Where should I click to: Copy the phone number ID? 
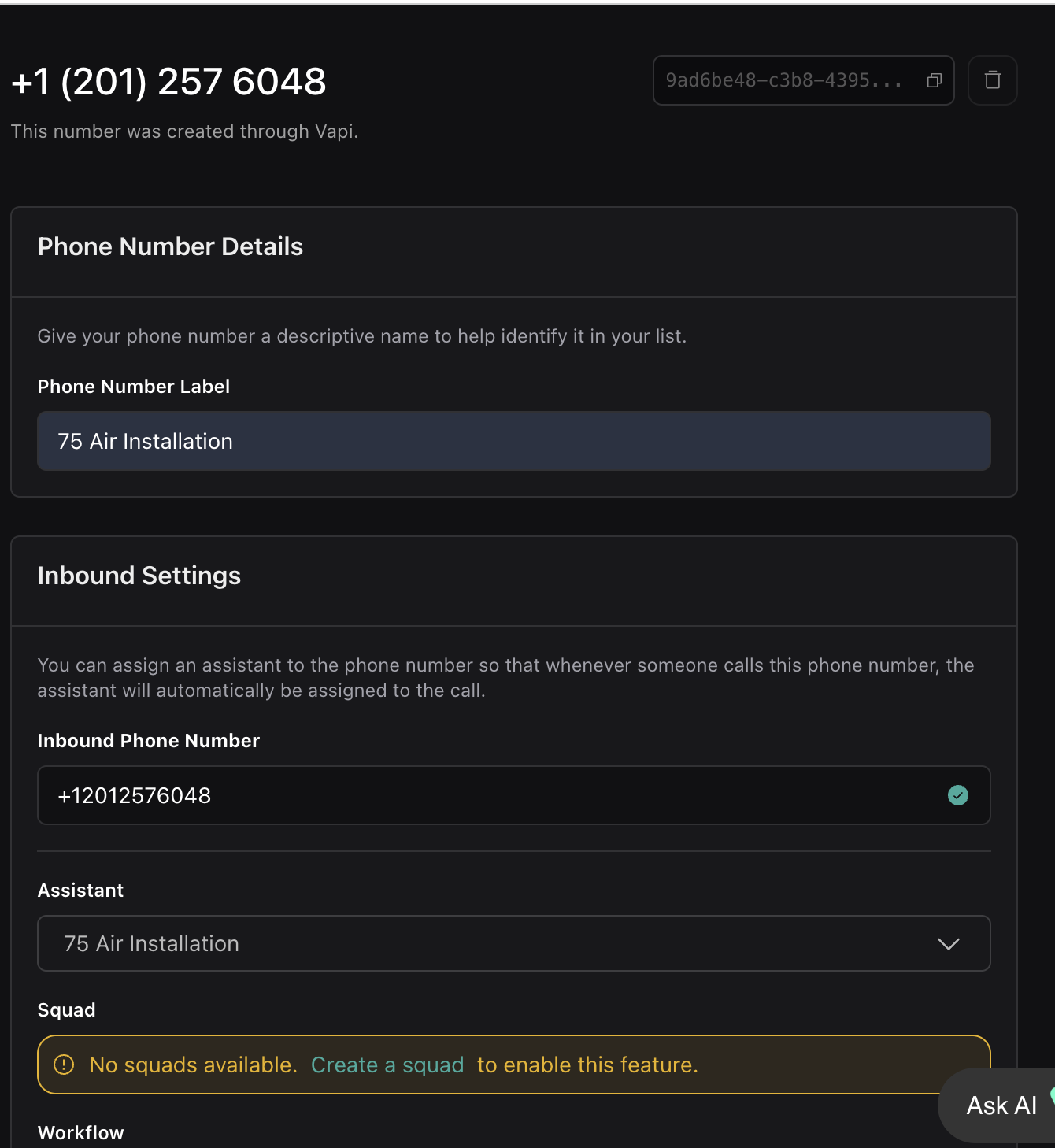(x=934, y=80)
